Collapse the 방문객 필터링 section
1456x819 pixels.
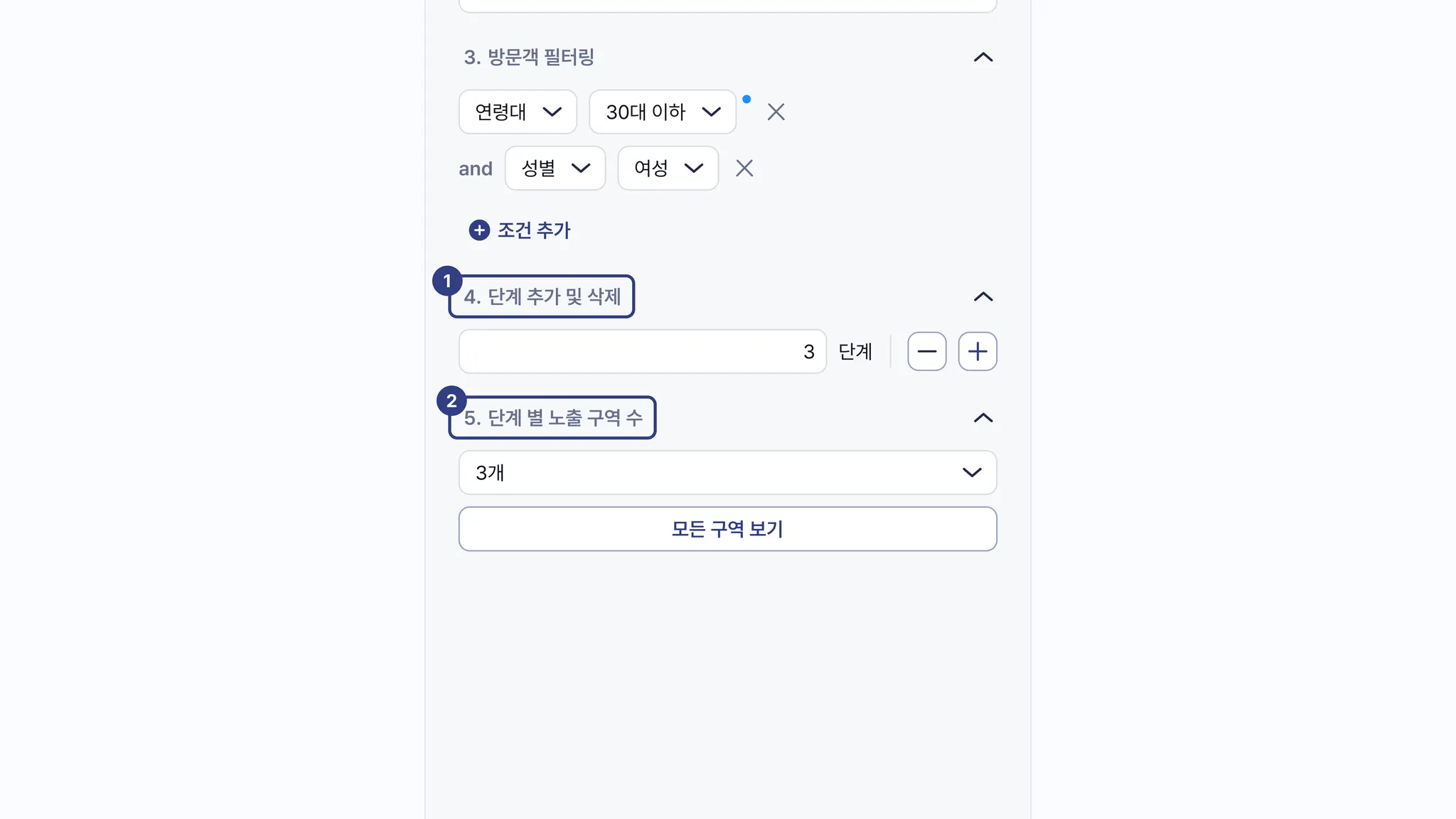point(983,58)
